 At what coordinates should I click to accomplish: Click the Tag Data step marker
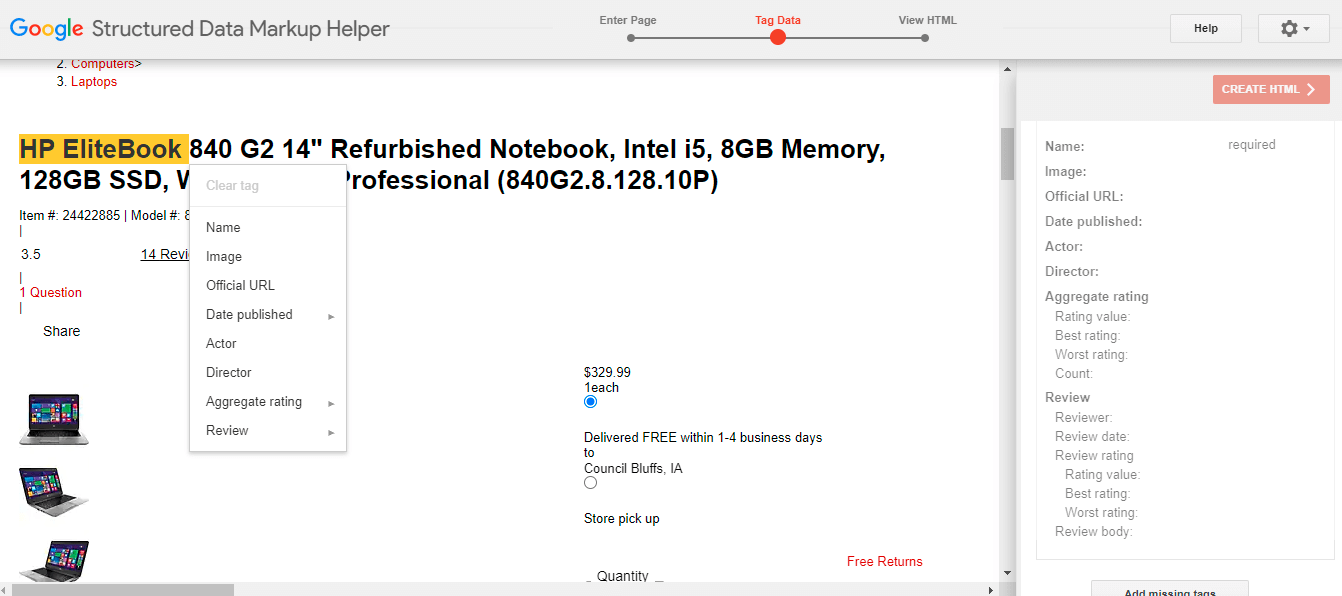pos(778,38)
